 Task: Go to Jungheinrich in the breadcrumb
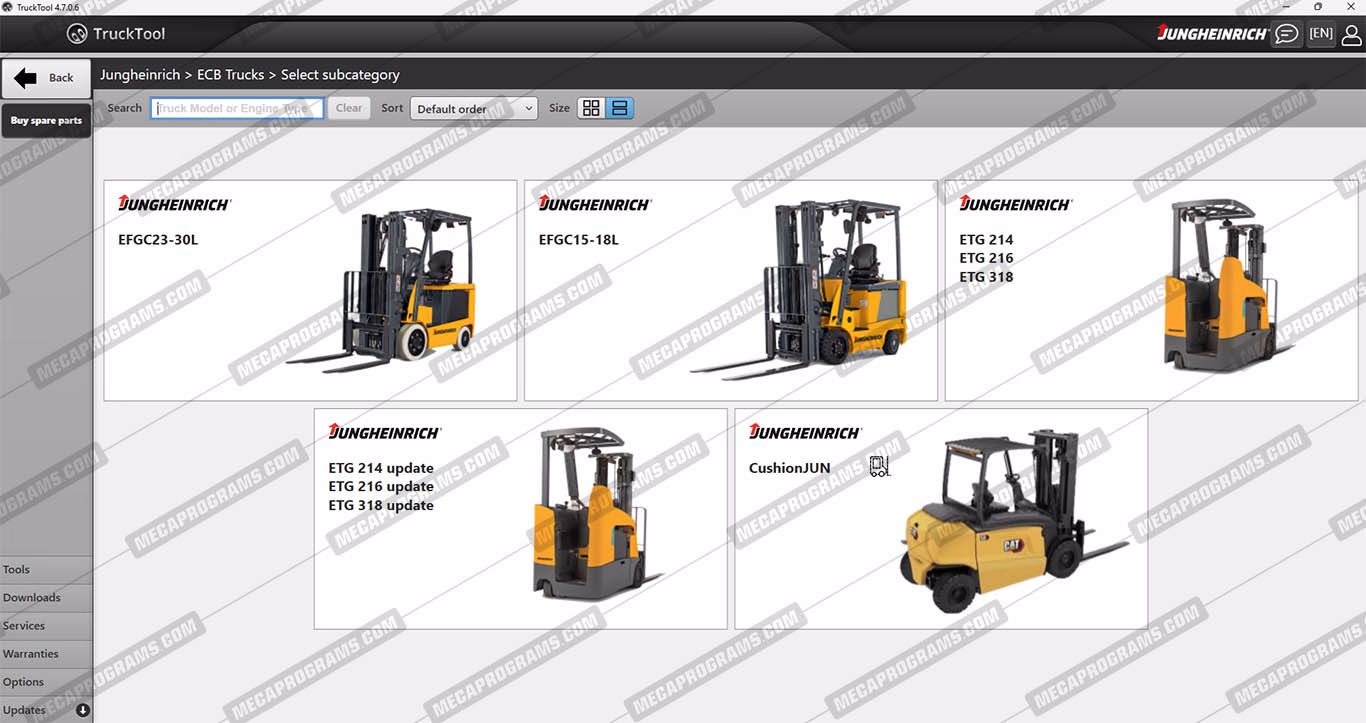tap(140, 75)
